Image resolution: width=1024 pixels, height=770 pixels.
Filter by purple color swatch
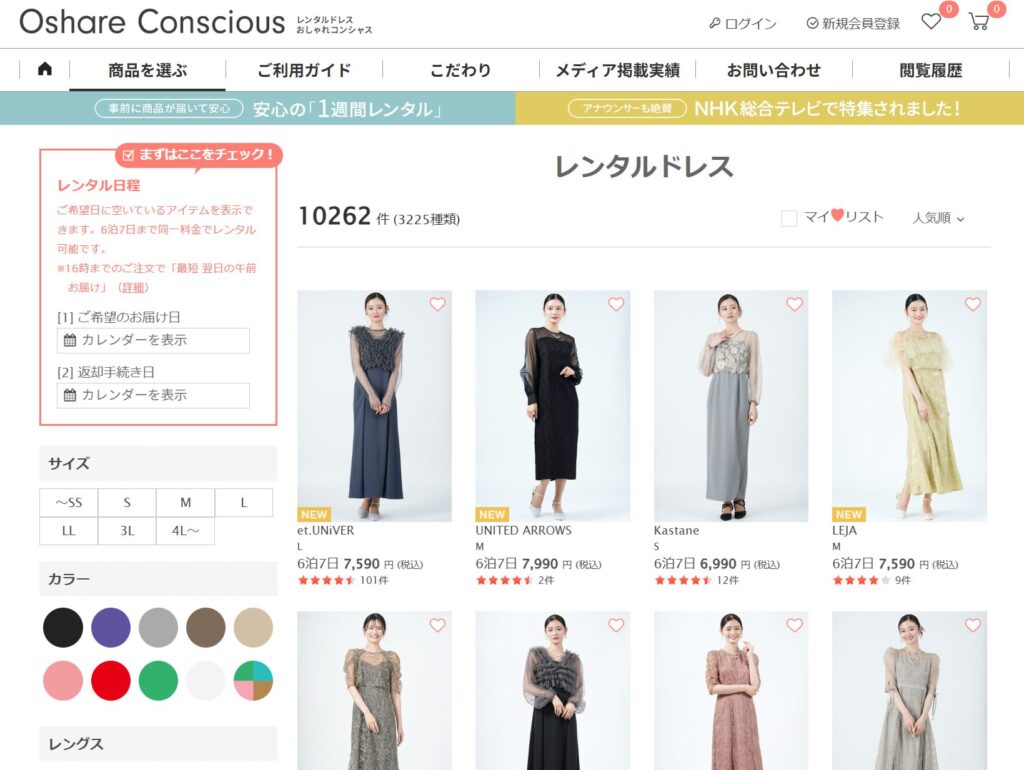[x=110, y=628]
